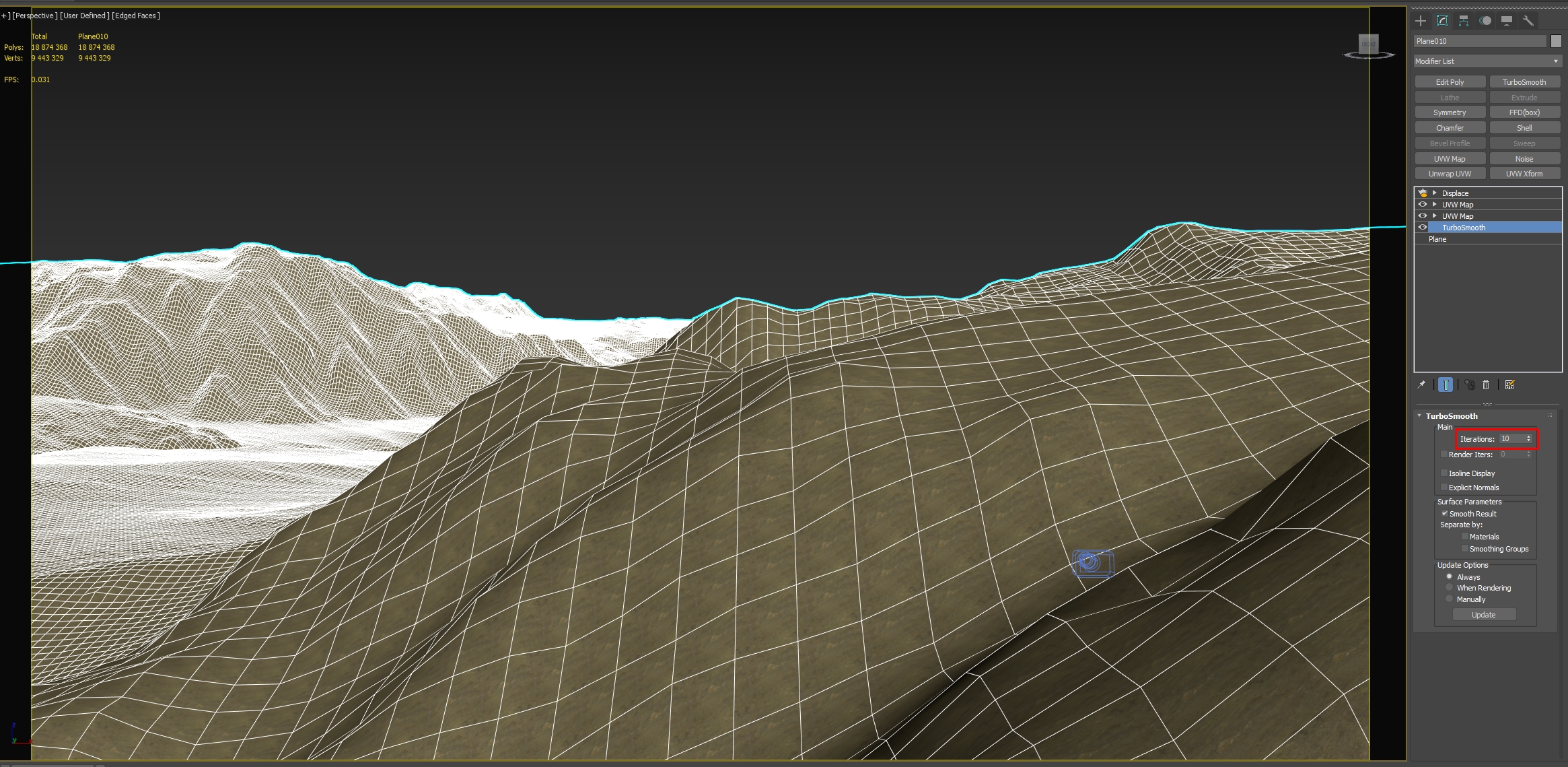1568x767 pixels.
Task: Toggle visibility of TurboSmooth modifier
Action: [x=1423, y=227]
